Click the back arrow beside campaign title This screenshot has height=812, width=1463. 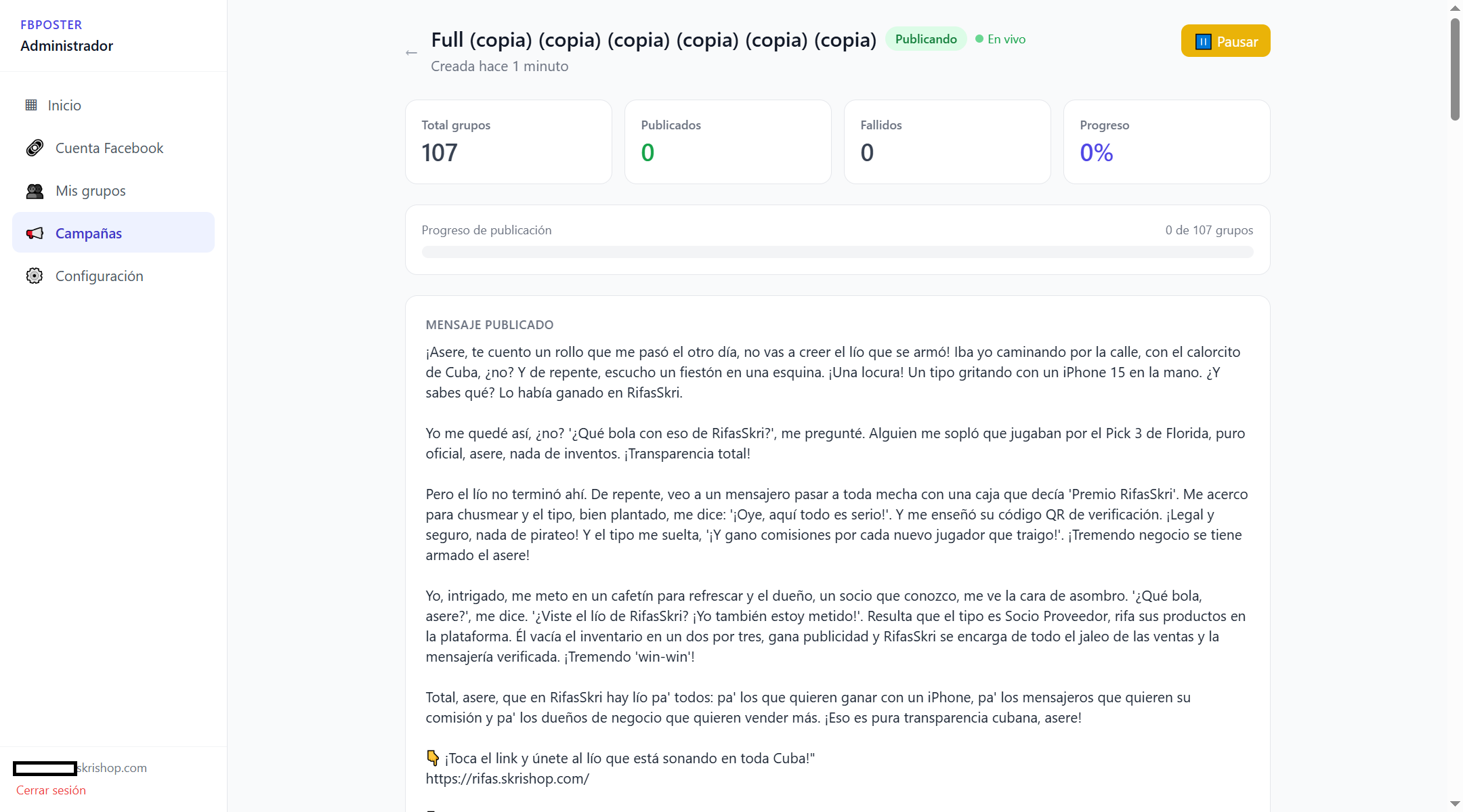click(x=411, y=53)
